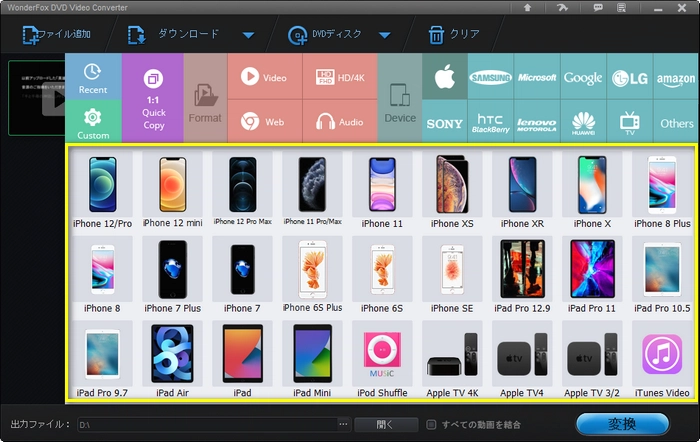Screen dimensions: 700x442
Task: Select the iPad Air device profile
Action: coord(172,360)
